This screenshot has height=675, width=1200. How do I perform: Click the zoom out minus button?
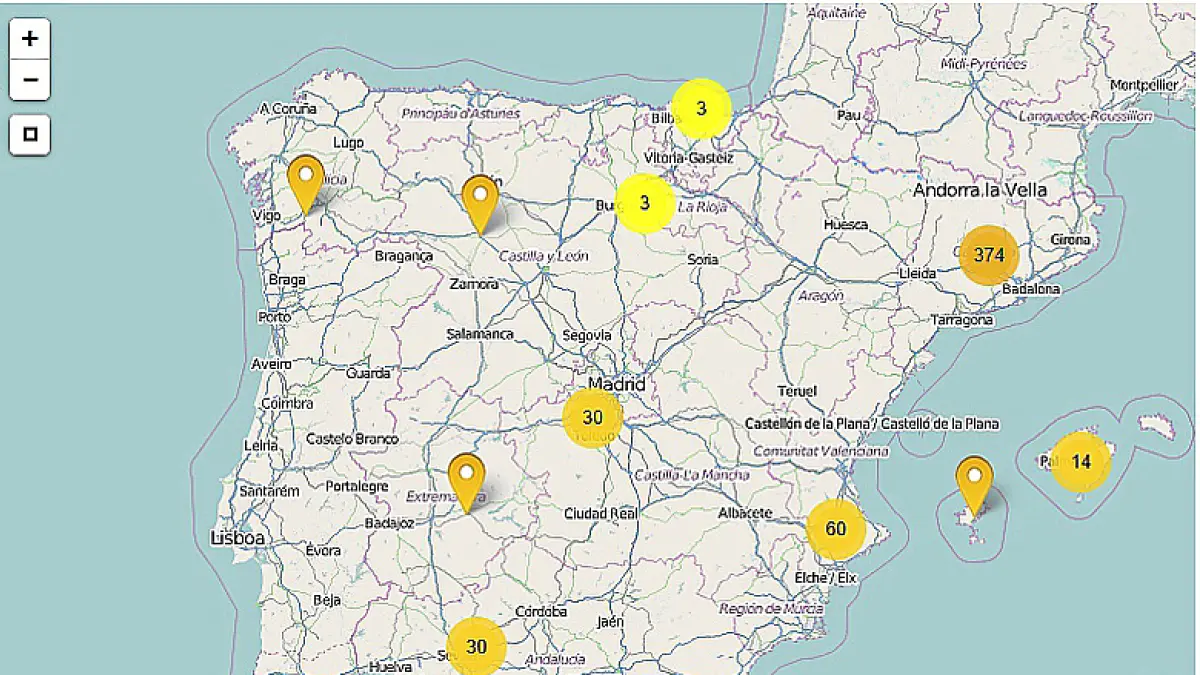point(30,80)
